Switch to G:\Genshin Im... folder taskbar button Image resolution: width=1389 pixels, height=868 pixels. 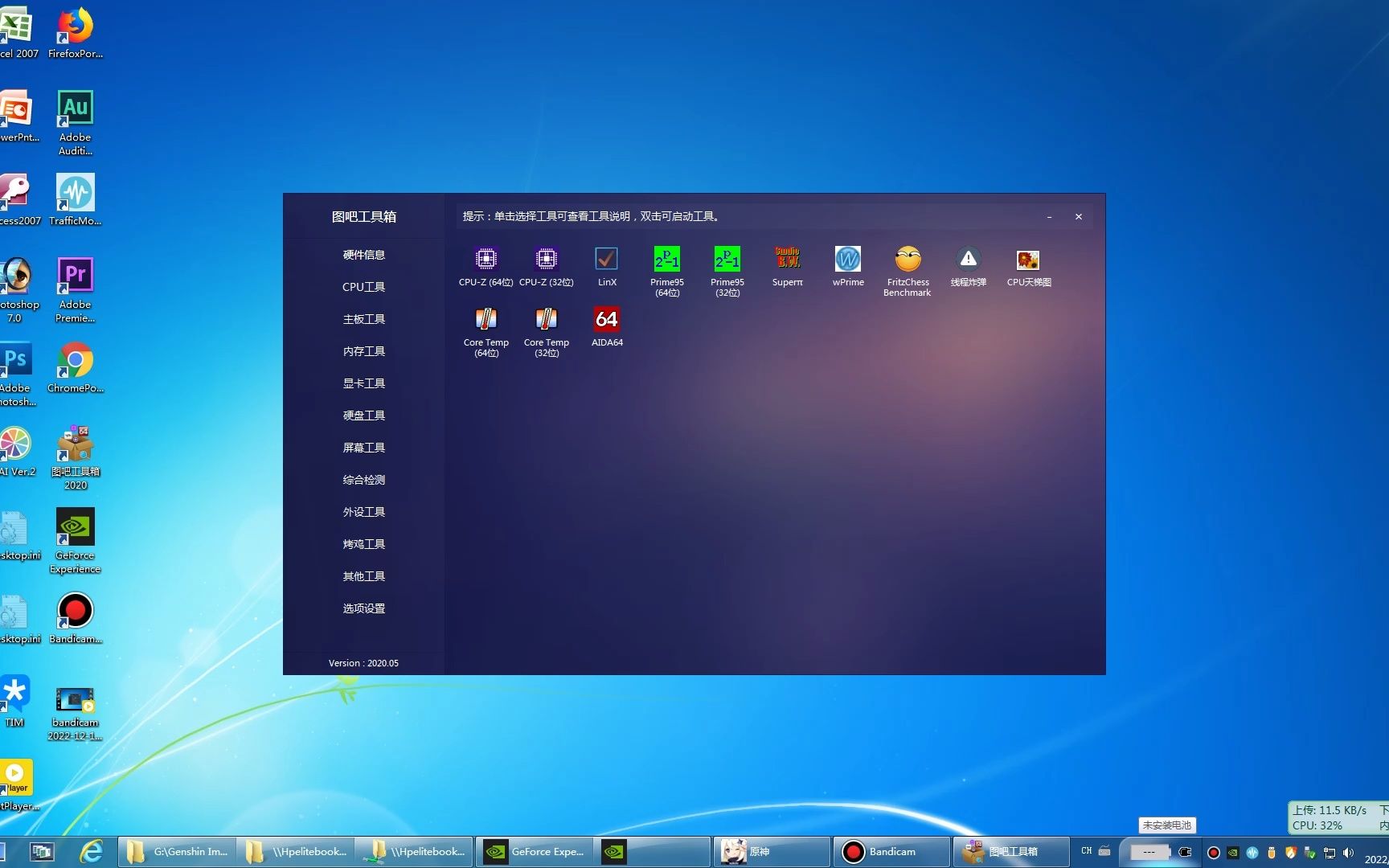pos(177,852)
